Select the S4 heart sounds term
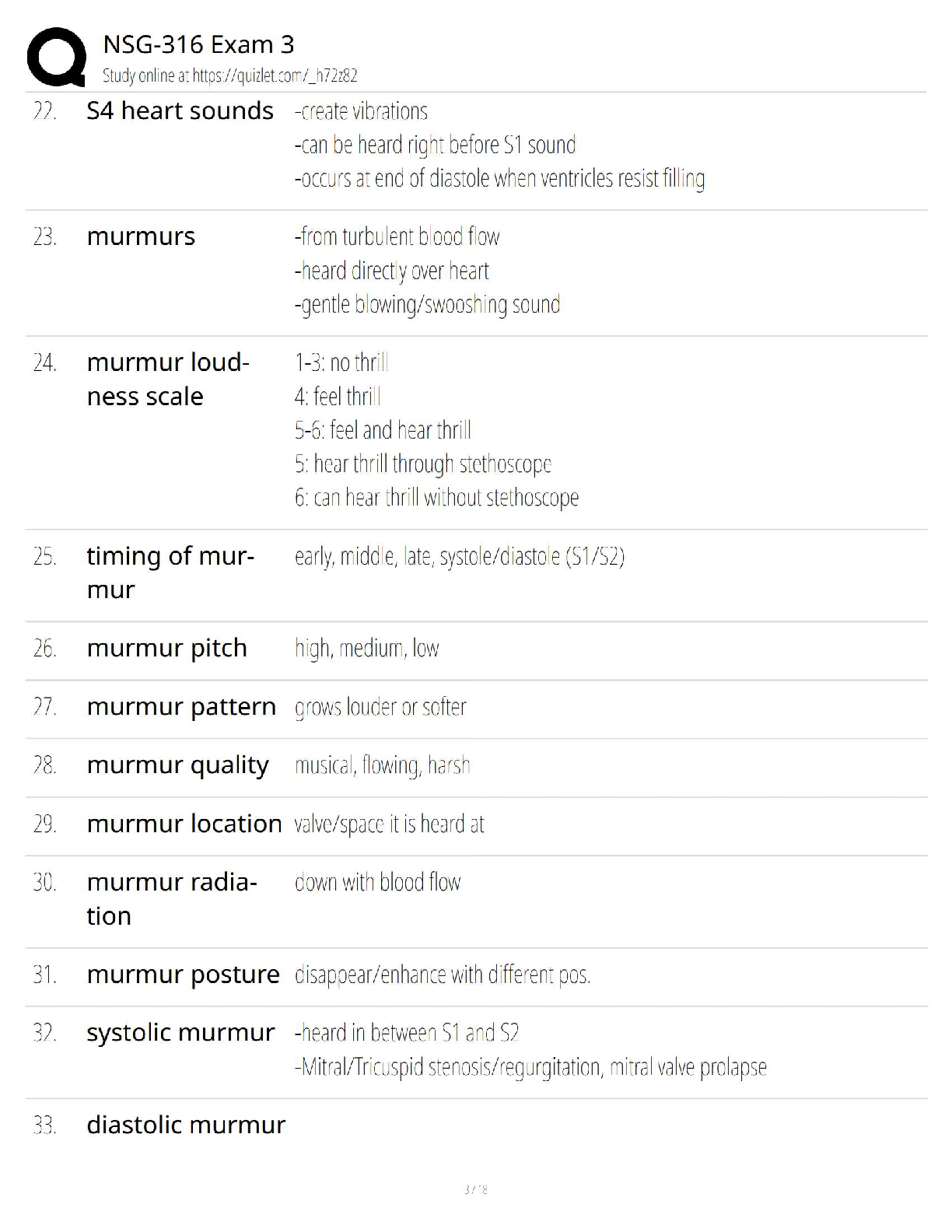Screen dimensions: 952x1232 coord(180,111)
